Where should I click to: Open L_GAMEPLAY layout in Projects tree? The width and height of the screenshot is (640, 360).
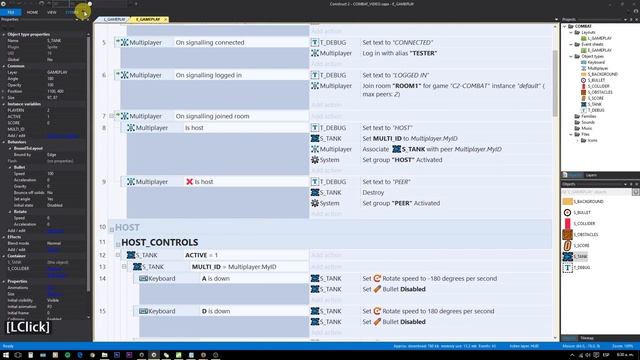pyautogui.click(x=599, y=38)
